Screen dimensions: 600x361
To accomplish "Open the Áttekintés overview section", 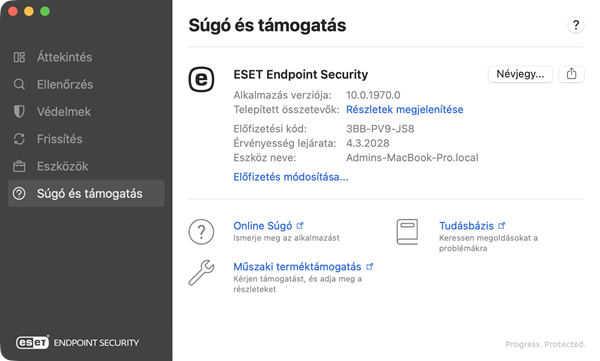I will 86,57.
